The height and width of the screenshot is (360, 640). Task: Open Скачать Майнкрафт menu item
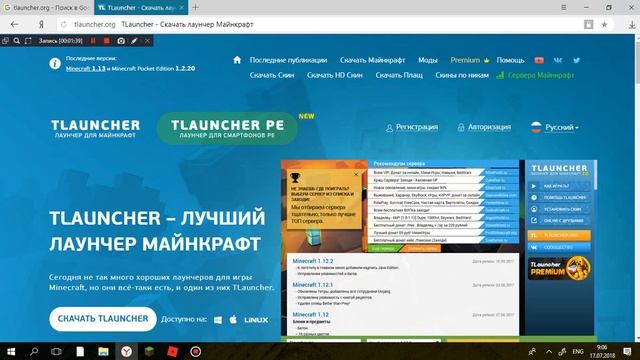tap(372, 60)
